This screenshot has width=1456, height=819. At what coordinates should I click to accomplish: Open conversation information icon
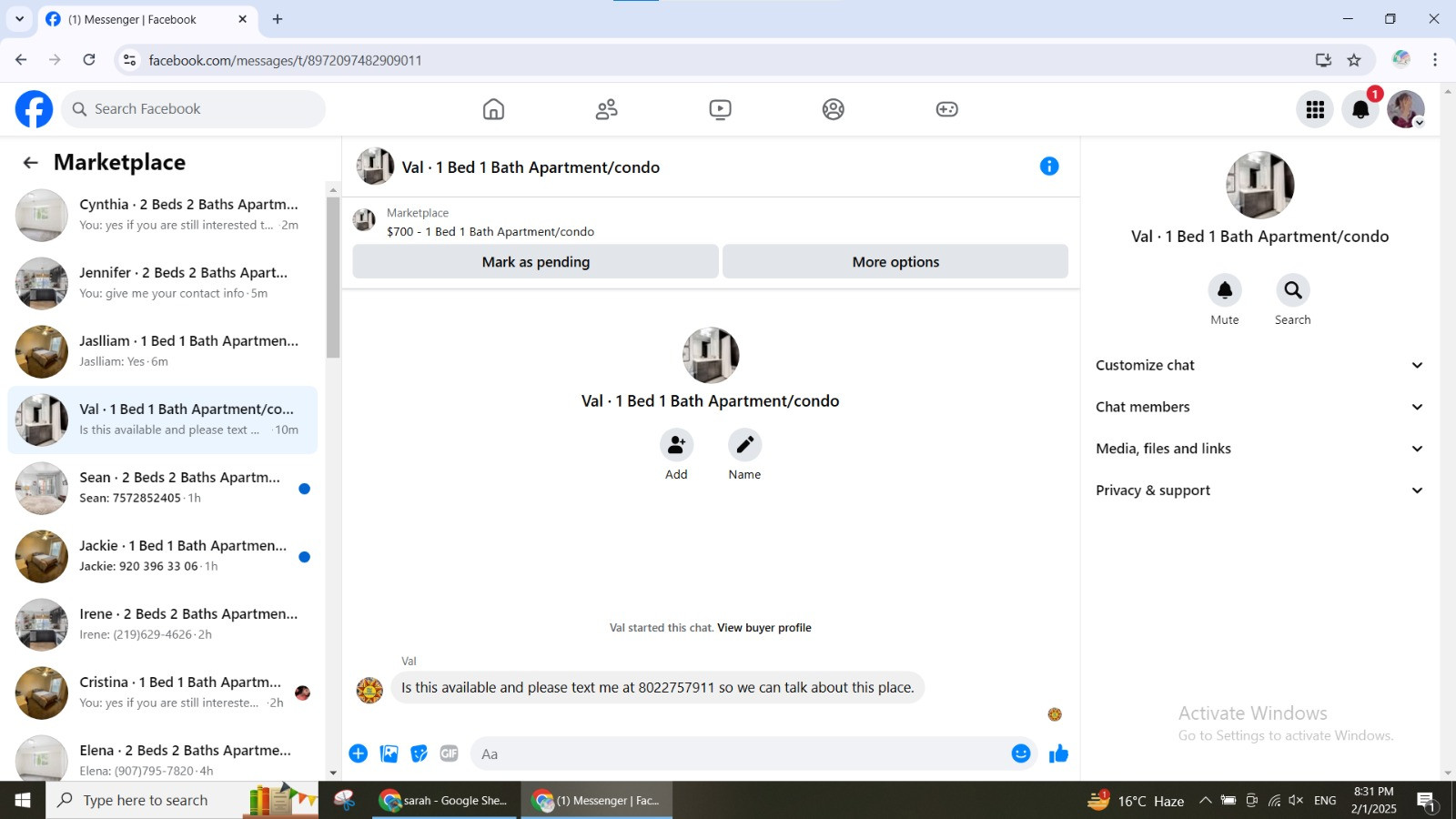point(1049,167)
